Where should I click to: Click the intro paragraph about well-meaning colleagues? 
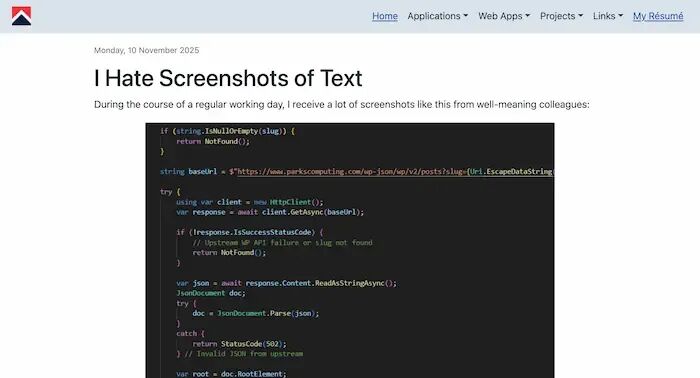(342, 104)
